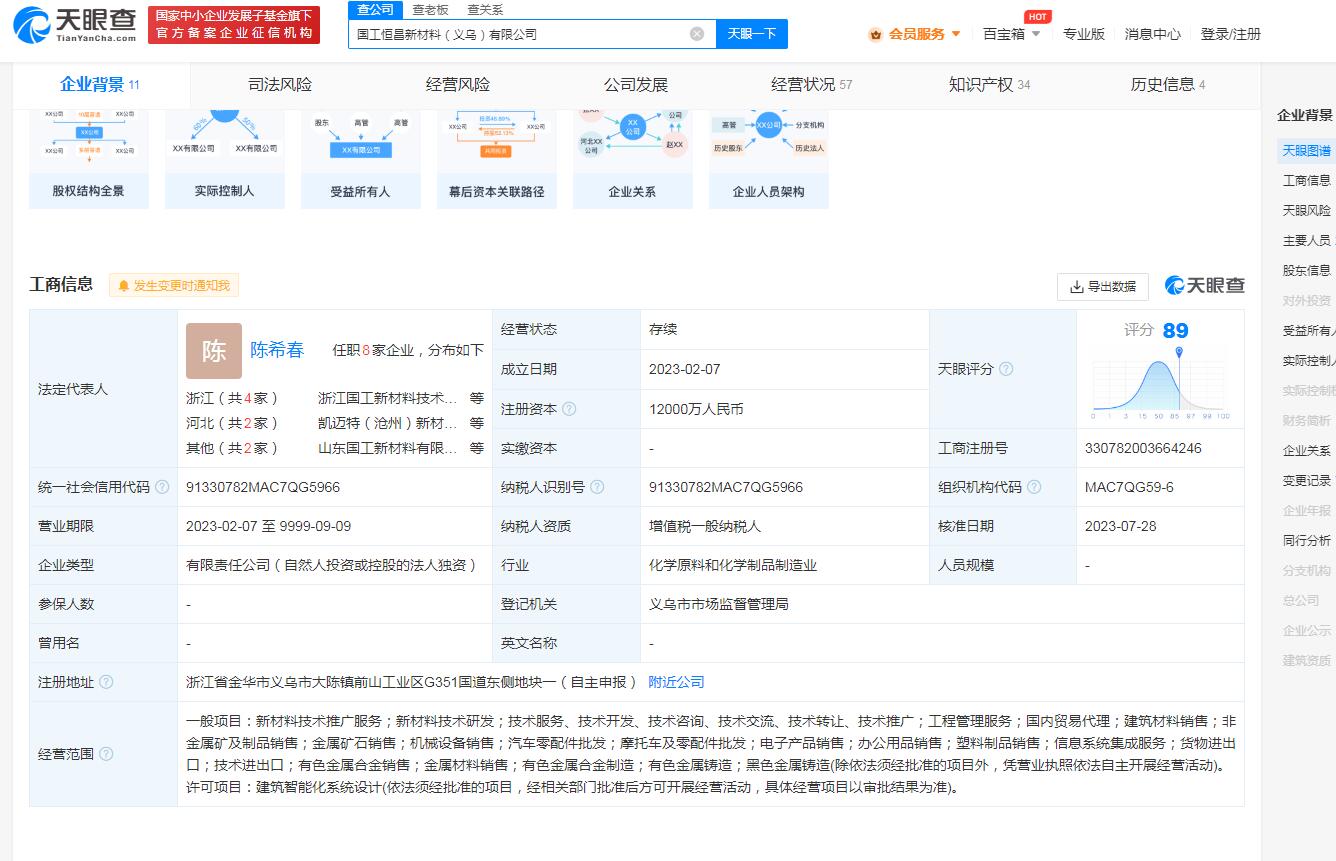Image resolution: width=1336 pixels, height=861 pixels.
Task: Open the 受益所有人 diagram card
Action: 361,159
